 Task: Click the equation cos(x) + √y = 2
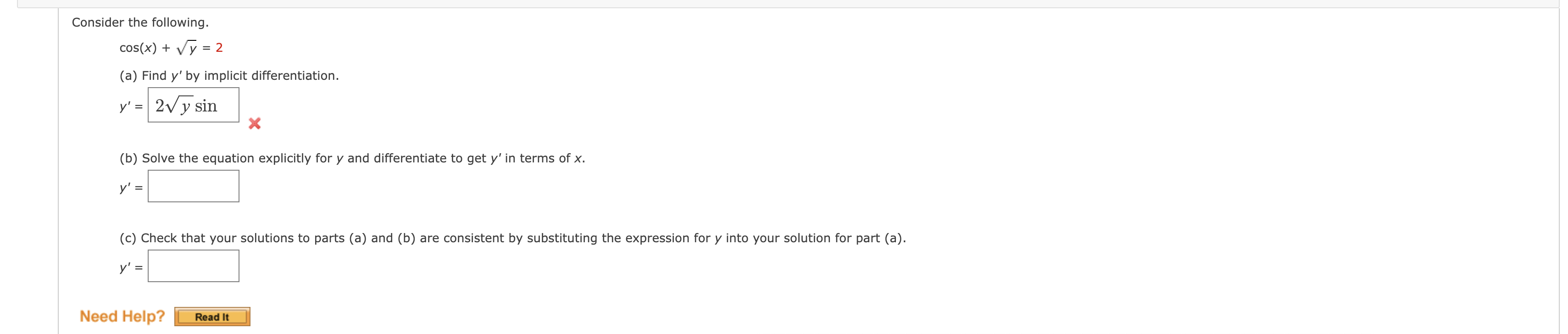171,47
